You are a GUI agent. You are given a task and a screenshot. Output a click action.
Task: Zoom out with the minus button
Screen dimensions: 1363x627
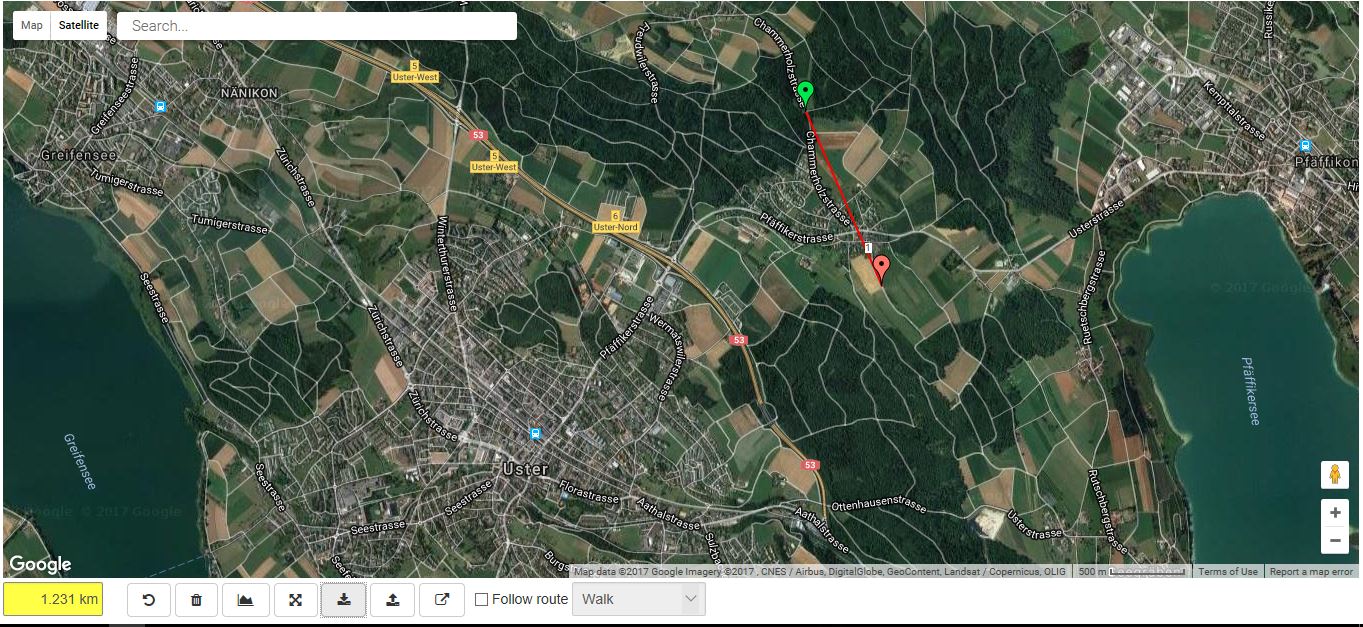(1335, 541)
